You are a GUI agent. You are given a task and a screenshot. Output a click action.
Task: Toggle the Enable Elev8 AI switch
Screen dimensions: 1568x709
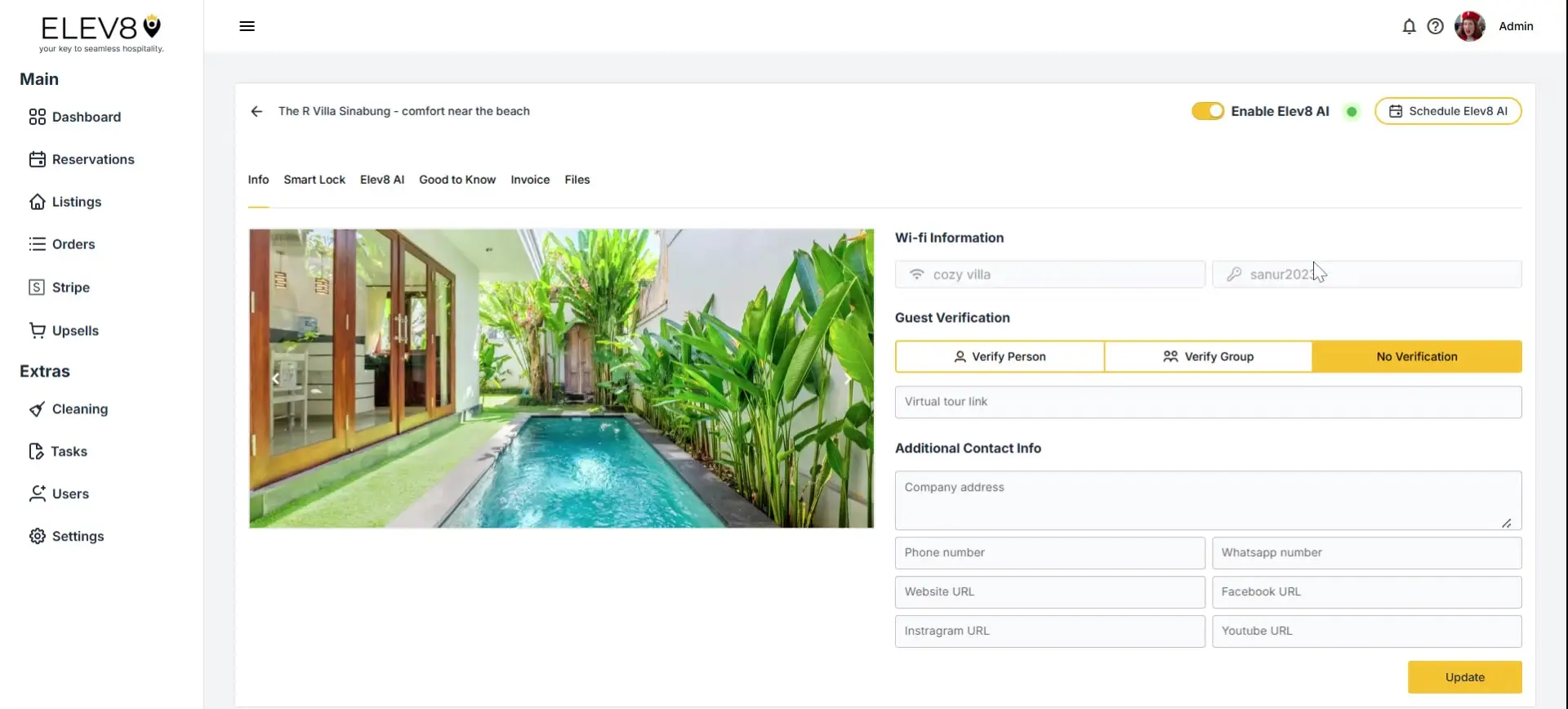coord(1207,111)
